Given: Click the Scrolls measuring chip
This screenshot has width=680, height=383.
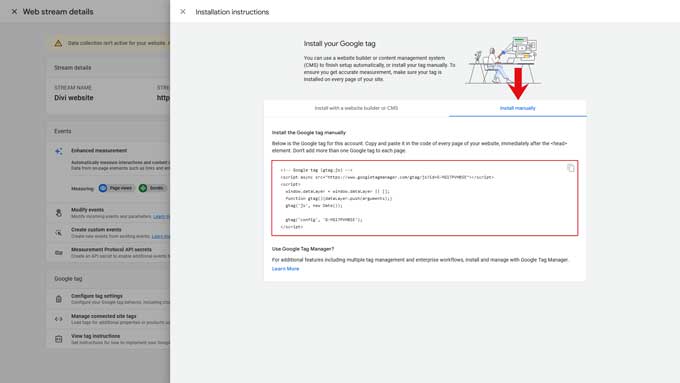Looking at the screenshot, I should (152, 188).
